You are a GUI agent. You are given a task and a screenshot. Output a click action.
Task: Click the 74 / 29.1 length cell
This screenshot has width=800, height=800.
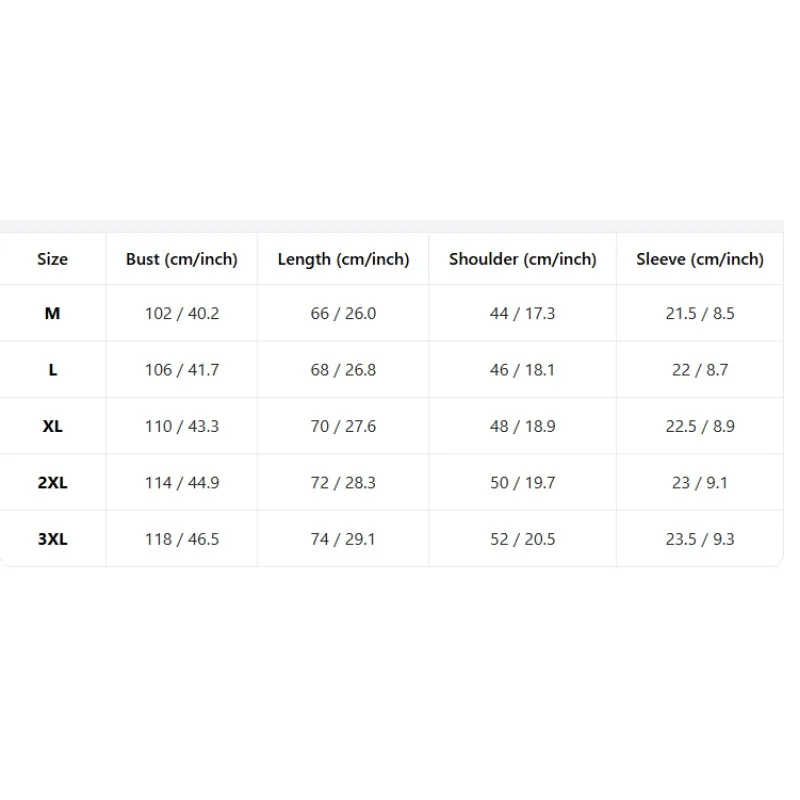pyautogui.click(x=343, y=539)
